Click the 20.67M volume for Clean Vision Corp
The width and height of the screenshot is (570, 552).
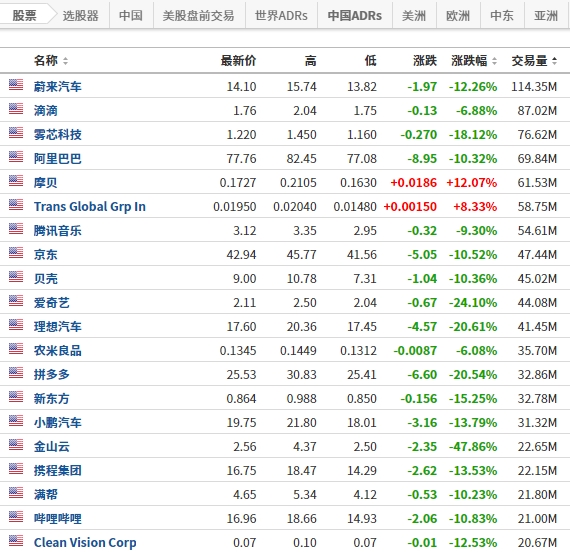[537, 543]
